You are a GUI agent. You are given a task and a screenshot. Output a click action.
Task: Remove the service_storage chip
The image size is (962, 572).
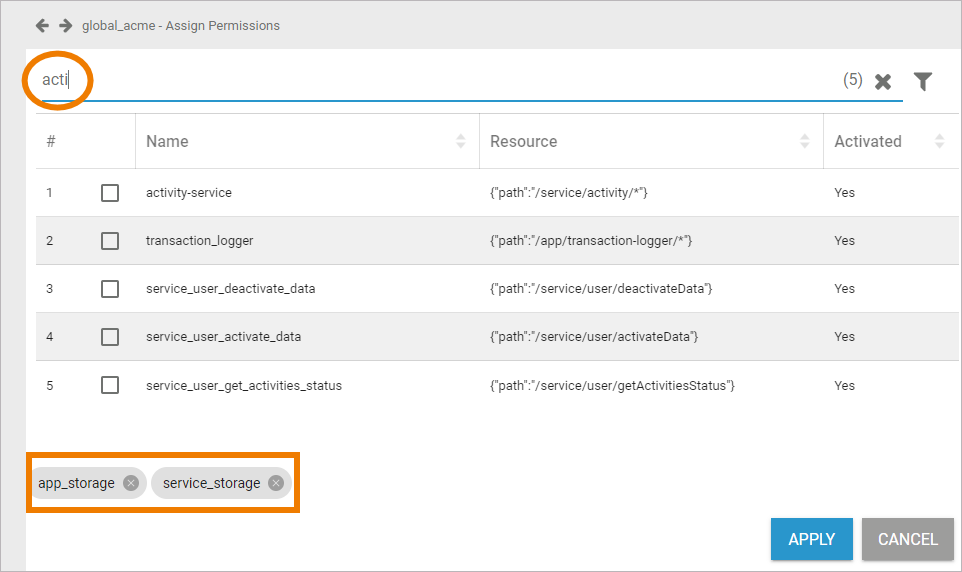(x=276, y=483)
